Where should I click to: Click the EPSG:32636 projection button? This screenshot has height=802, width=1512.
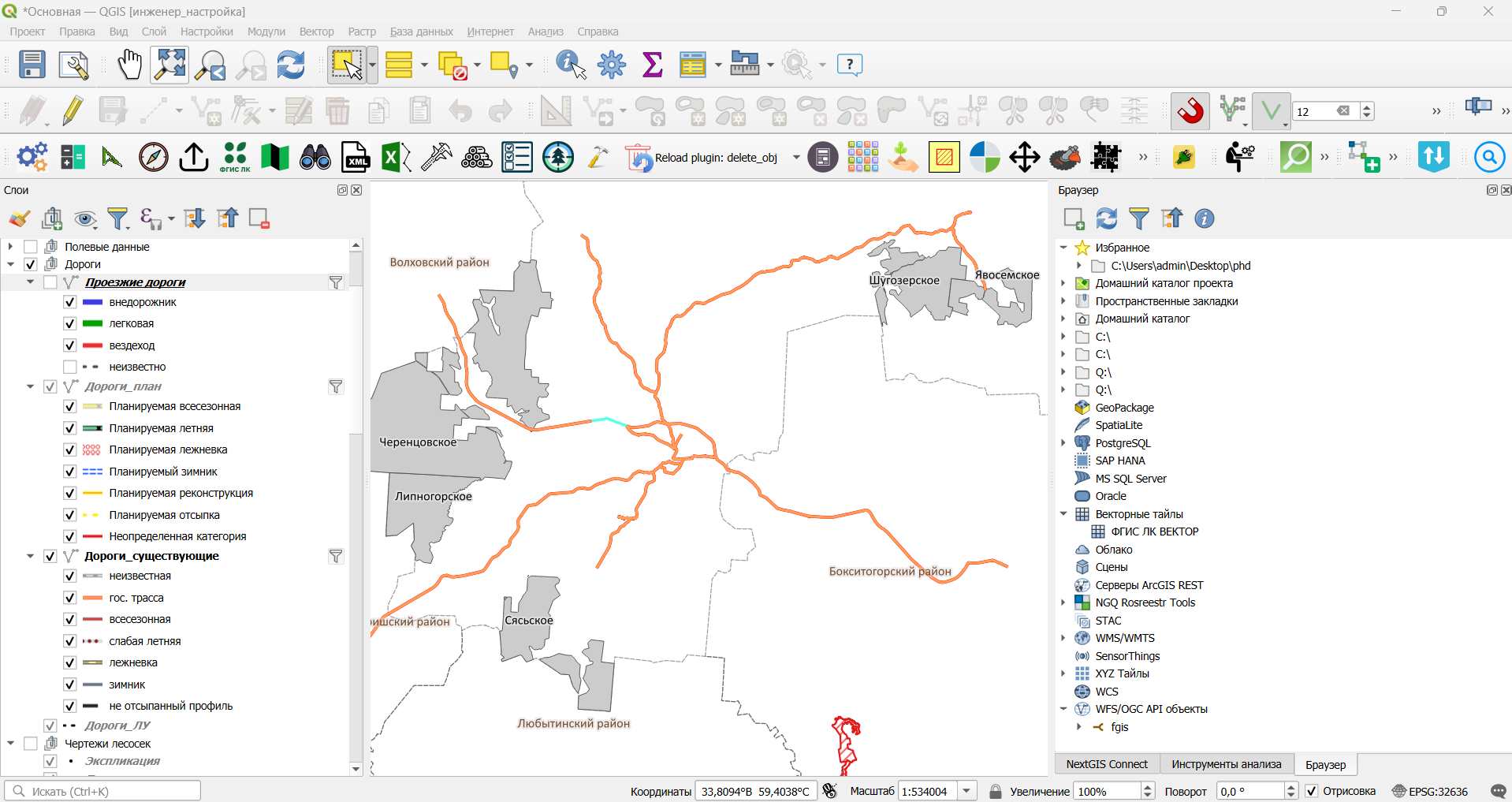[x=1429, y=791]
